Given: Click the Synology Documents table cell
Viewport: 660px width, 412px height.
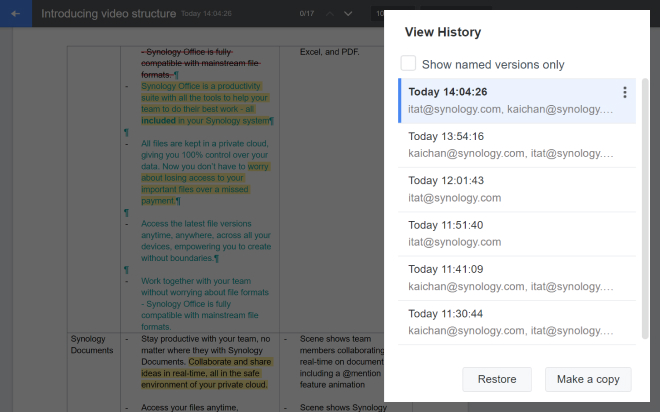Looking at the screenshot, I should coord(93,345).
